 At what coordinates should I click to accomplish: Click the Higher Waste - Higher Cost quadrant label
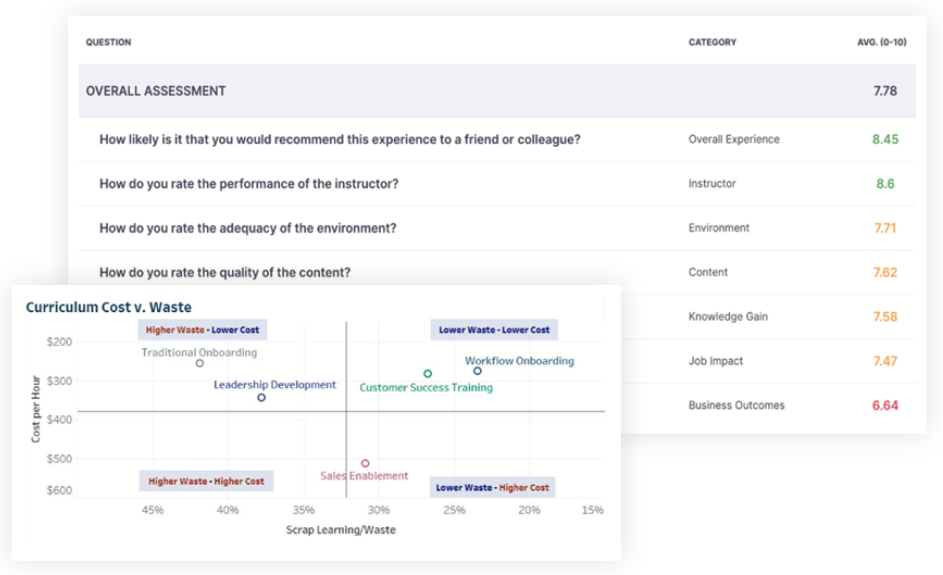(206, 481)
